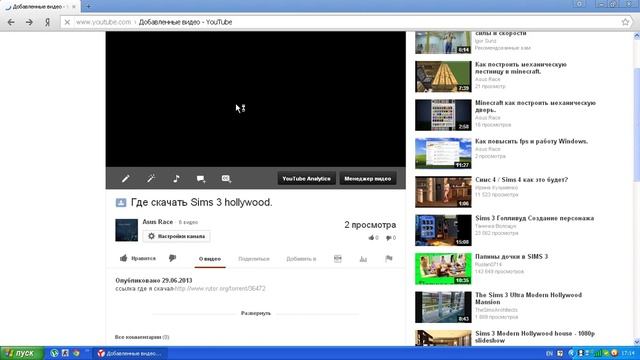Go forward with the browser forward arrow
The width and height of the screenshot is (640, 360).
point(29,22)
